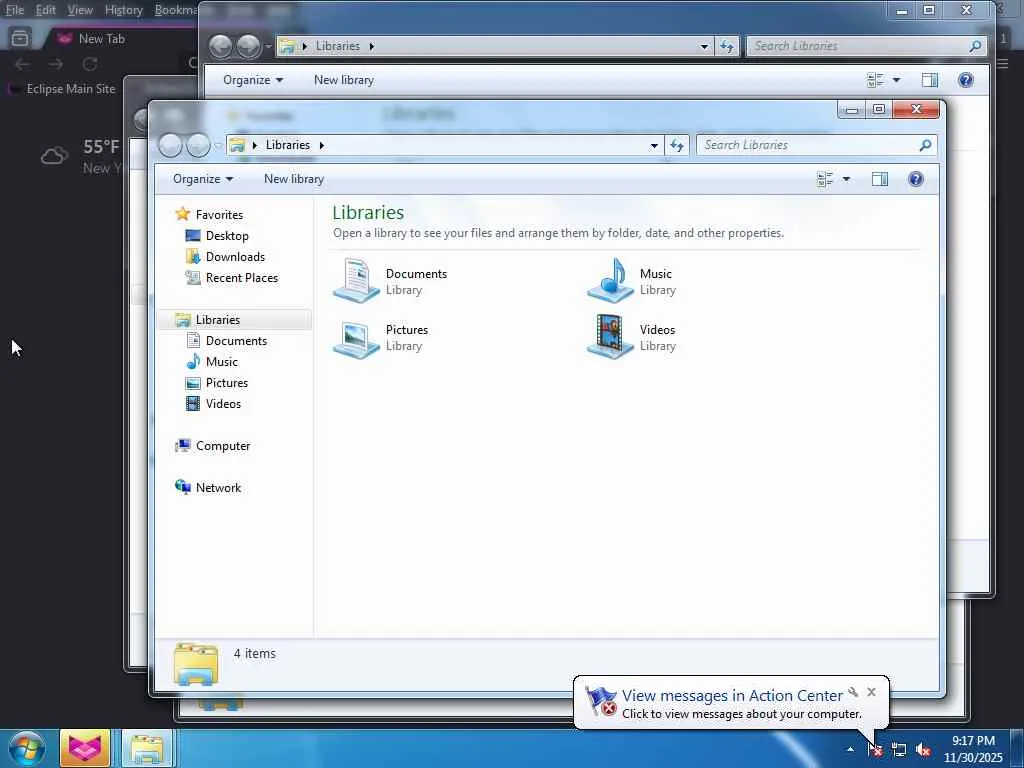The width and height of the screenshot is (1024, 768).
Task: Open the Documents library icon in main pane
Action: click(356, 281)
